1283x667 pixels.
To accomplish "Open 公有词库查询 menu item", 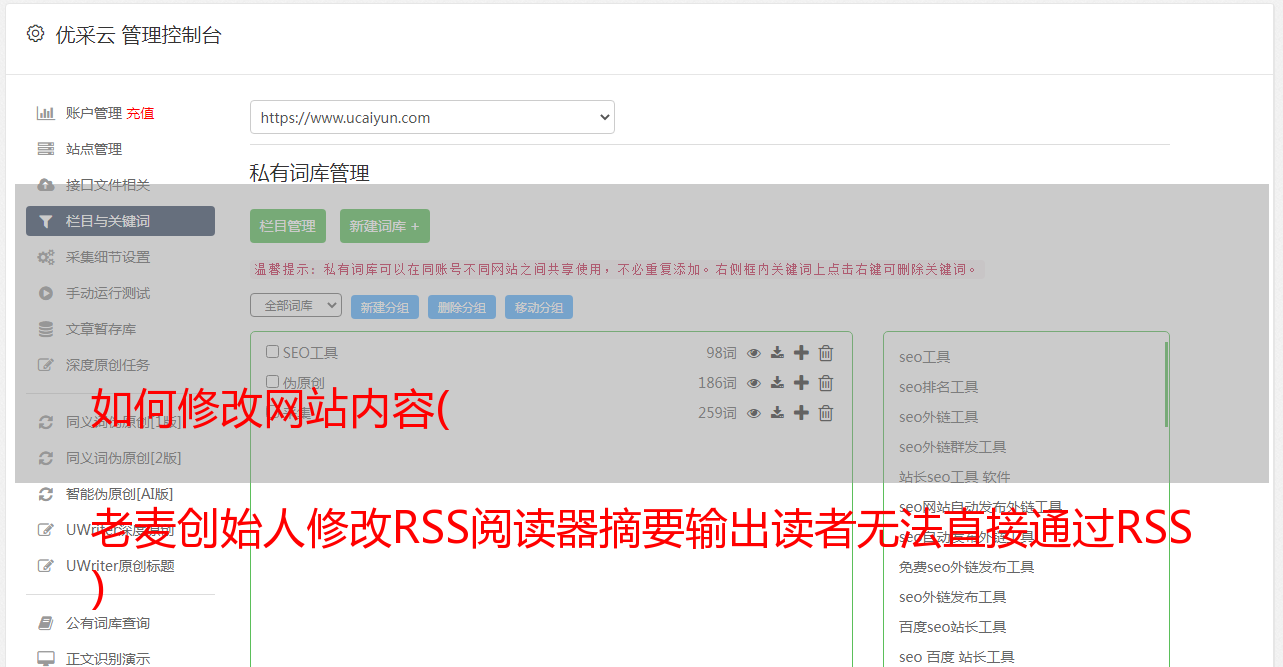I will [x=108, y=623].
